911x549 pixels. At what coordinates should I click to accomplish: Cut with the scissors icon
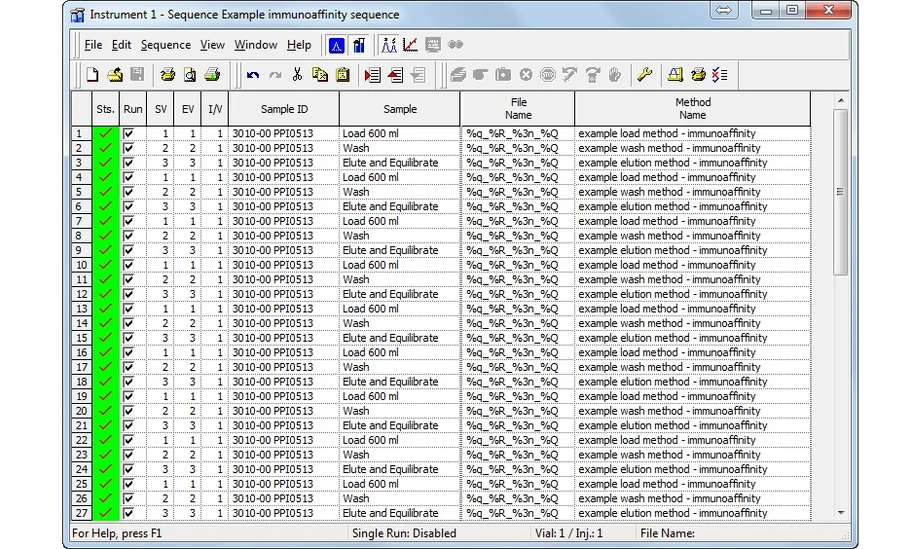point(297,75)
